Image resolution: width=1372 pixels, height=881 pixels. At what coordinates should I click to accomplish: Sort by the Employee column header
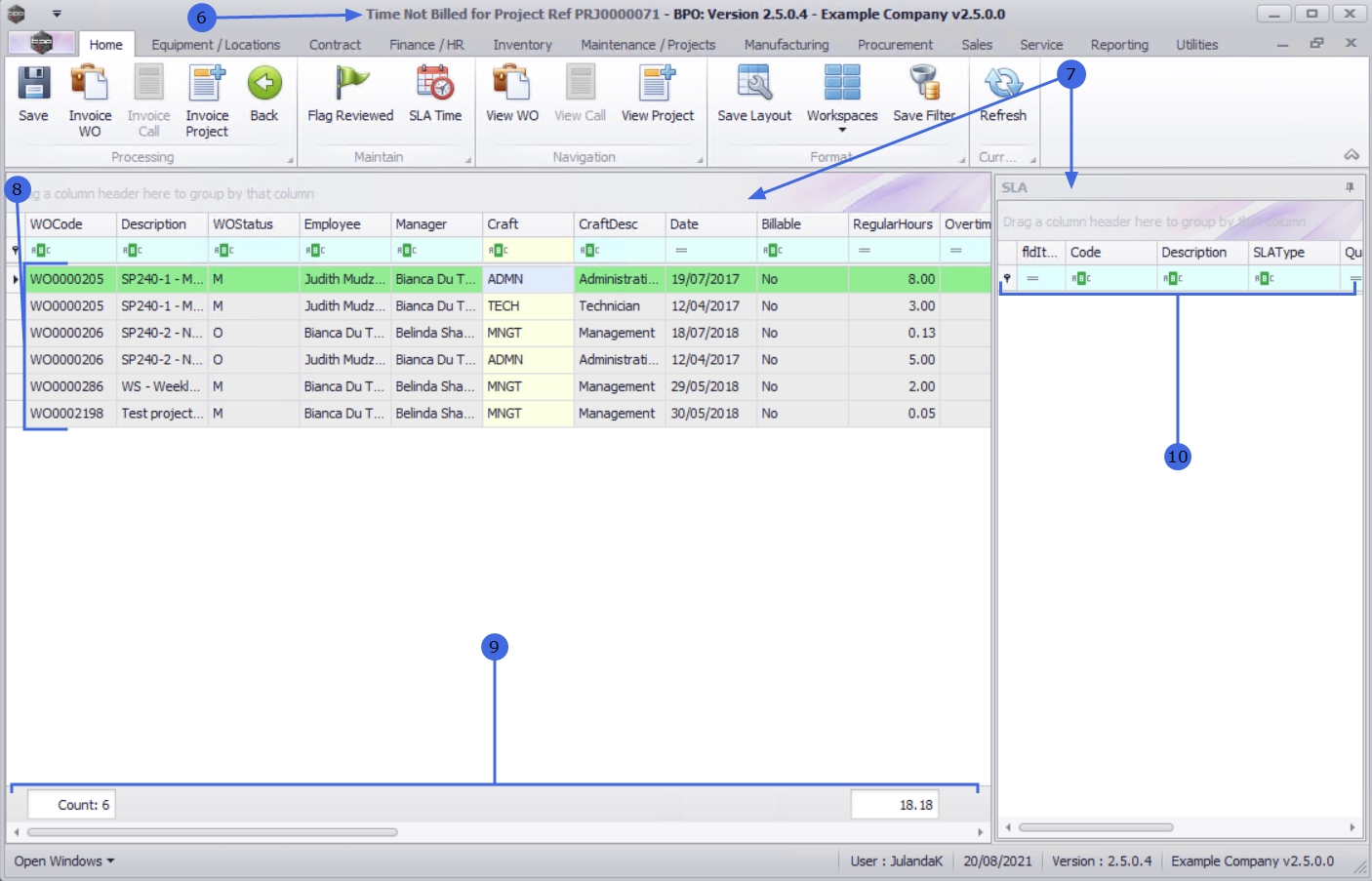pos(344,224)
